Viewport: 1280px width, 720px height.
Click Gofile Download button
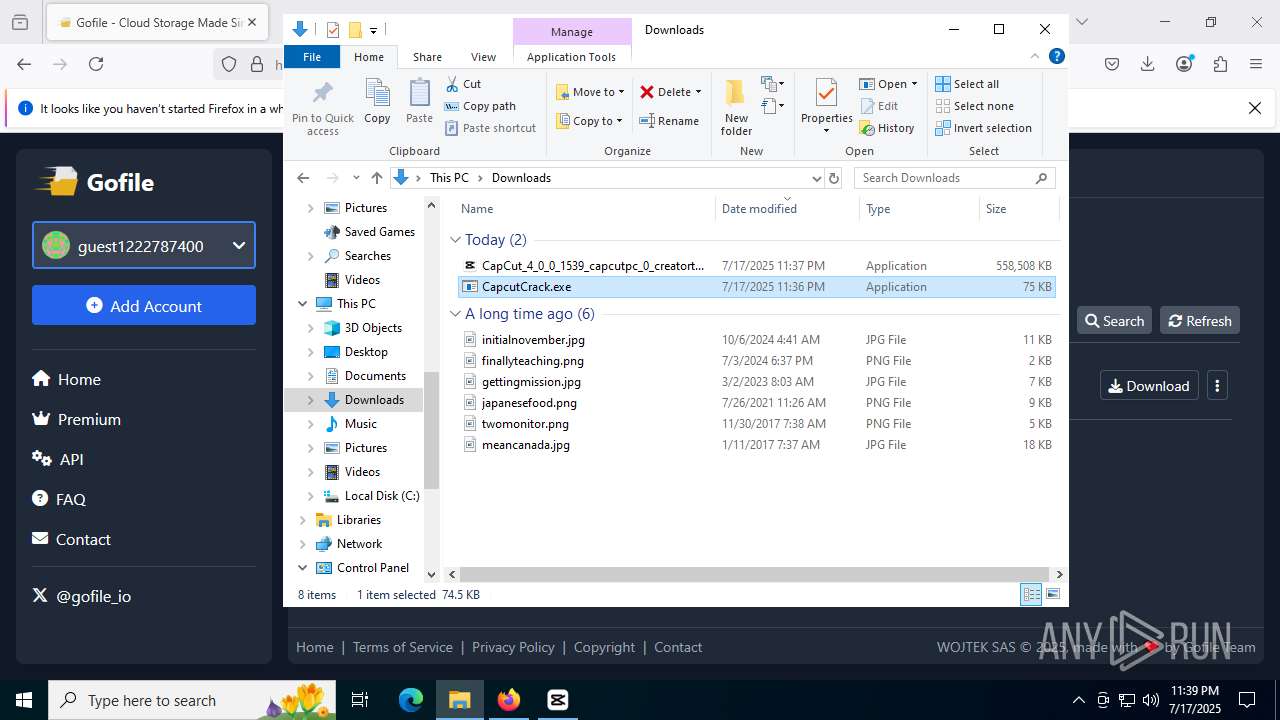click(1149, 386)
